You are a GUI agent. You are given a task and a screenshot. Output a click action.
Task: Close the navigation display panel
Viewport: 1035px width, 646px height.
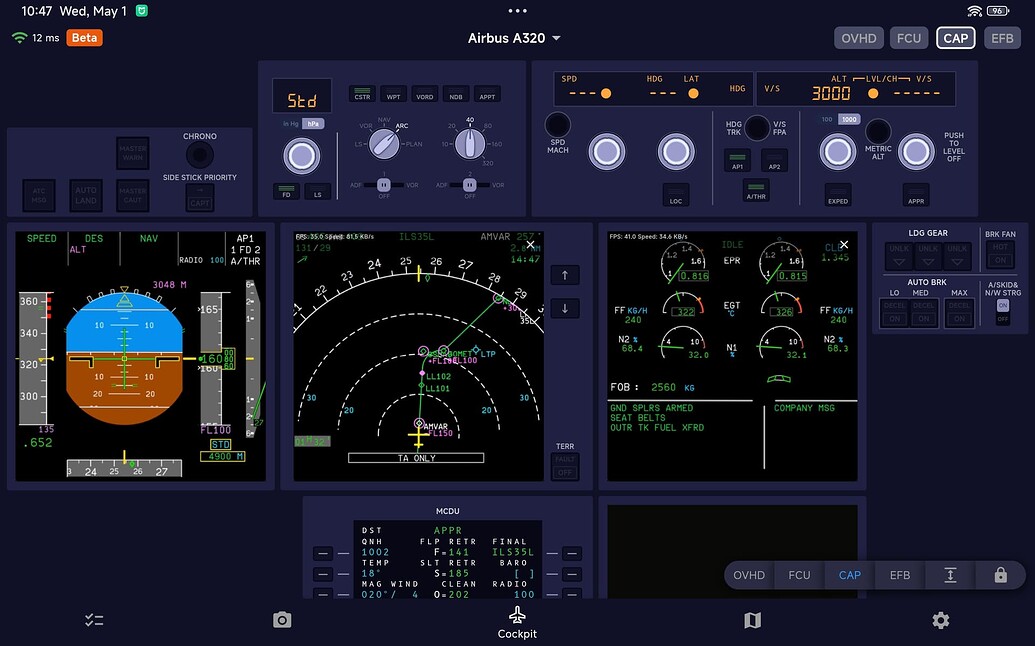tap(530, 244)
